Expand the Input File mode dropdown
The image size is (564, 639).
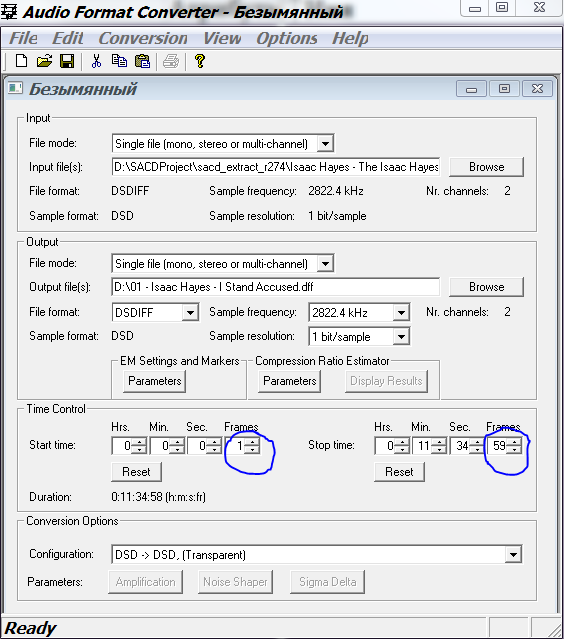click(325, 143)
